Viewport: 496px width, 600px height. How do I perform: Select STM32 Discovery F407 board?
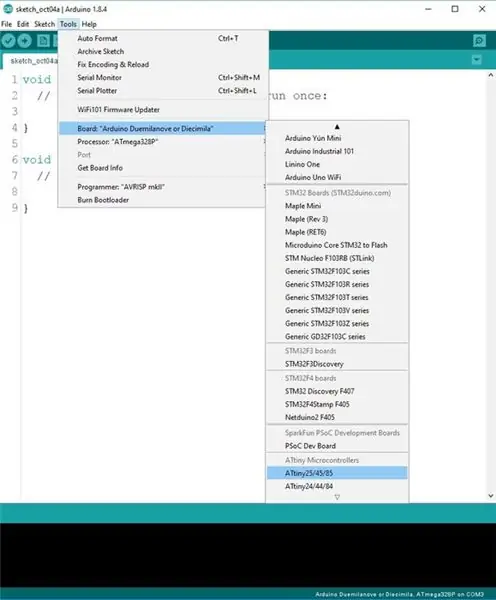(337, 391)
